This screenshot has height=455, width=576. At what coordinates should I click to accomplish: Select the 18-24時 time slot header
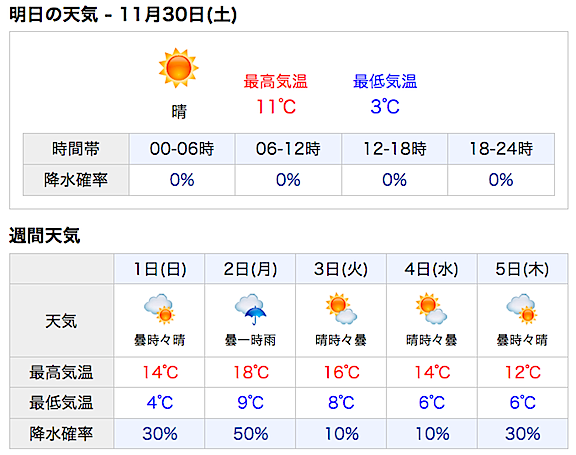(501, 149)
